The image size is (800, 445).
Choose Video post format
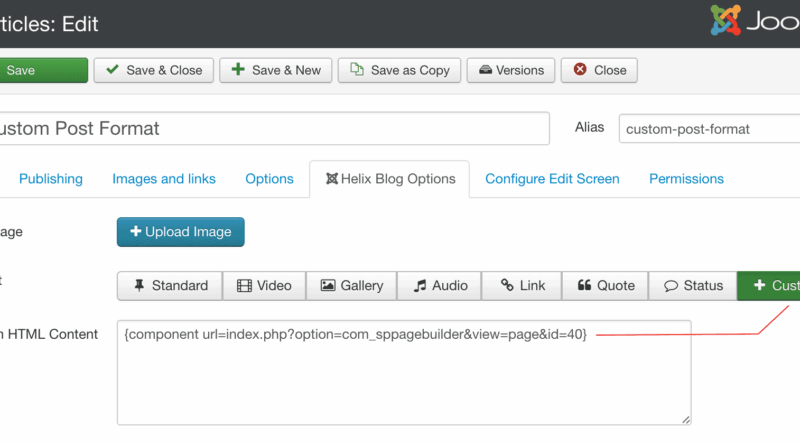tap(264, 286)
